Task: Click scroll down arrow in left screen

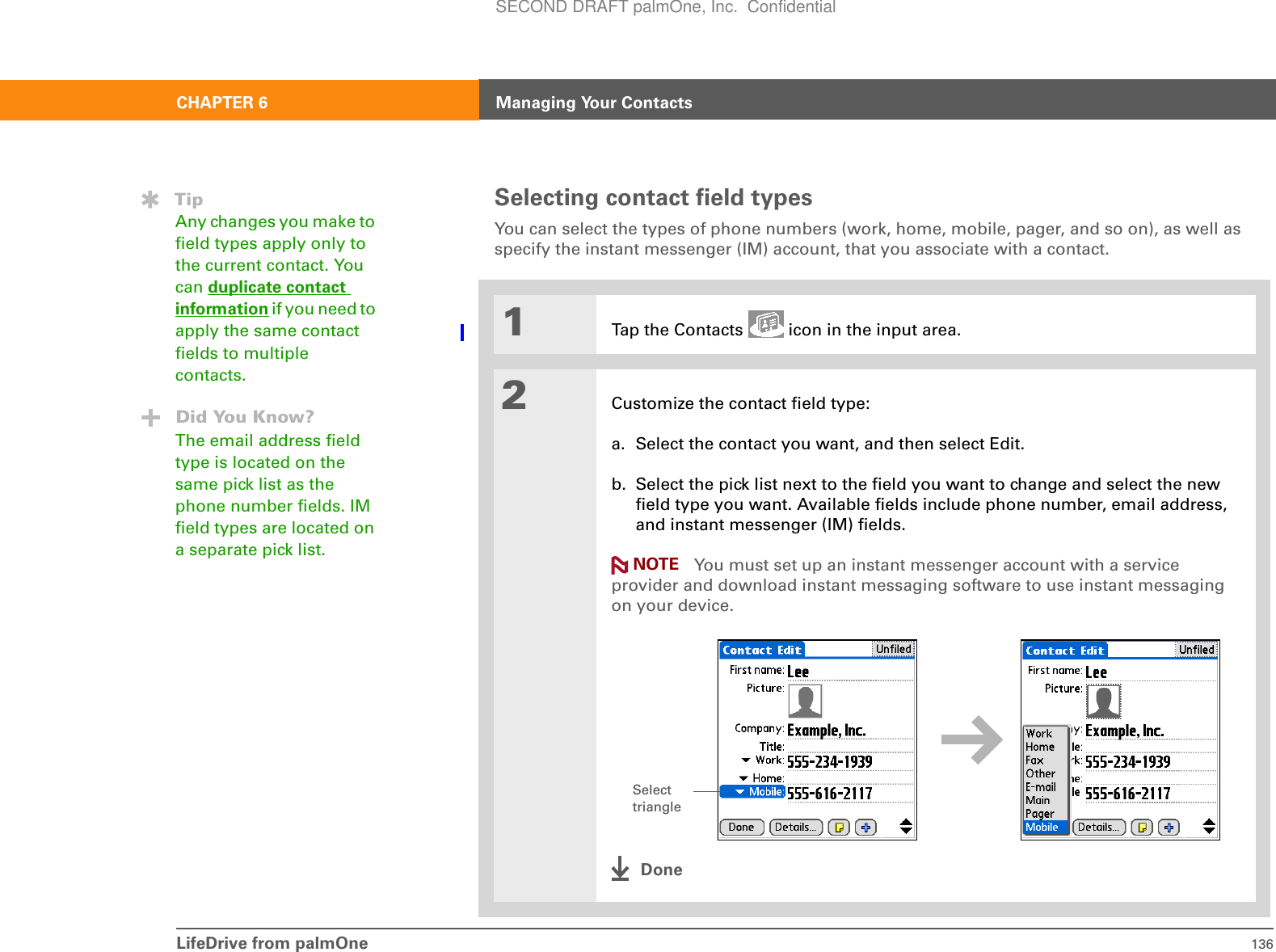Action: pyautogui.click(x=906, y=831)
